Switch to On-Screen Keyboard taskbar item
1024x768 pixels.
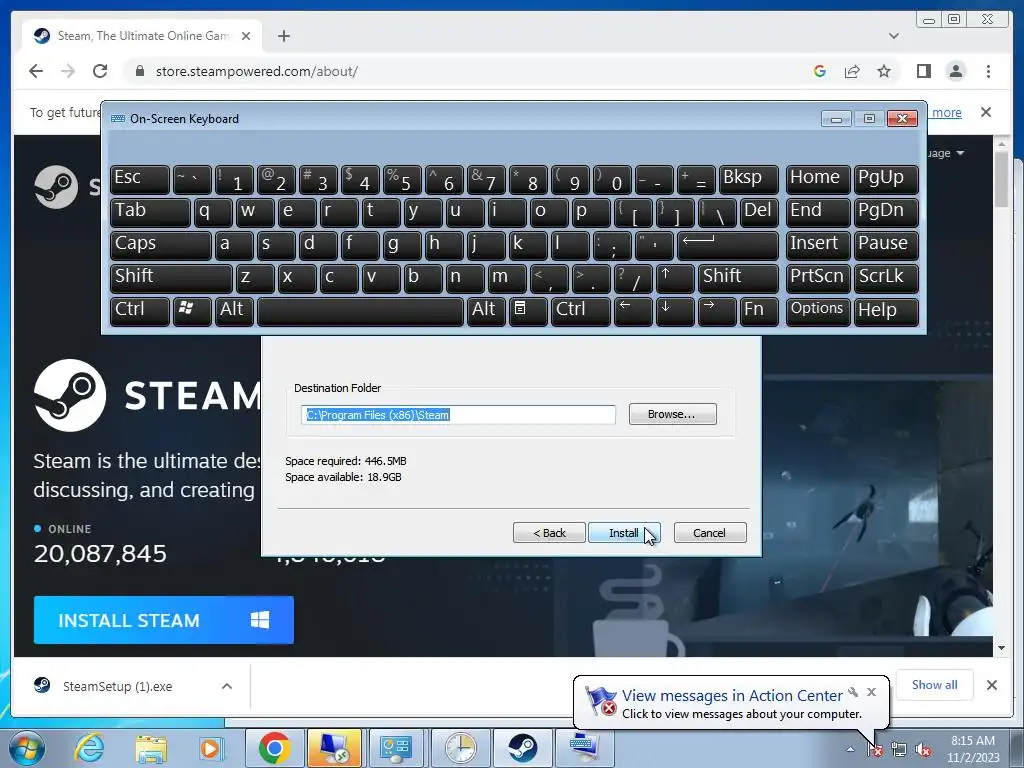pyautogui.click(x=583, y=748)
